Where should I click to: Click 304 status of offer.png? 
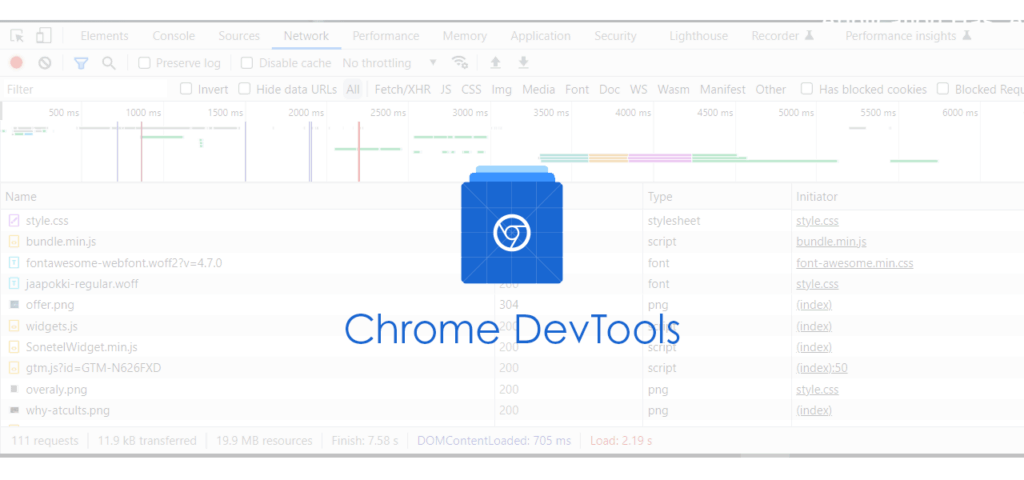[509, 304]
